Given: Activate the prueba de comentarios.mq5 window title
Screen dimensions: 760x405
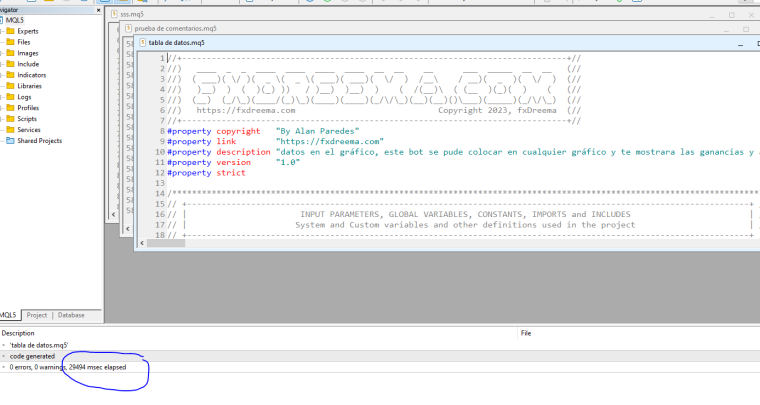Looking at the screenshot, I should tap(175, 29).
